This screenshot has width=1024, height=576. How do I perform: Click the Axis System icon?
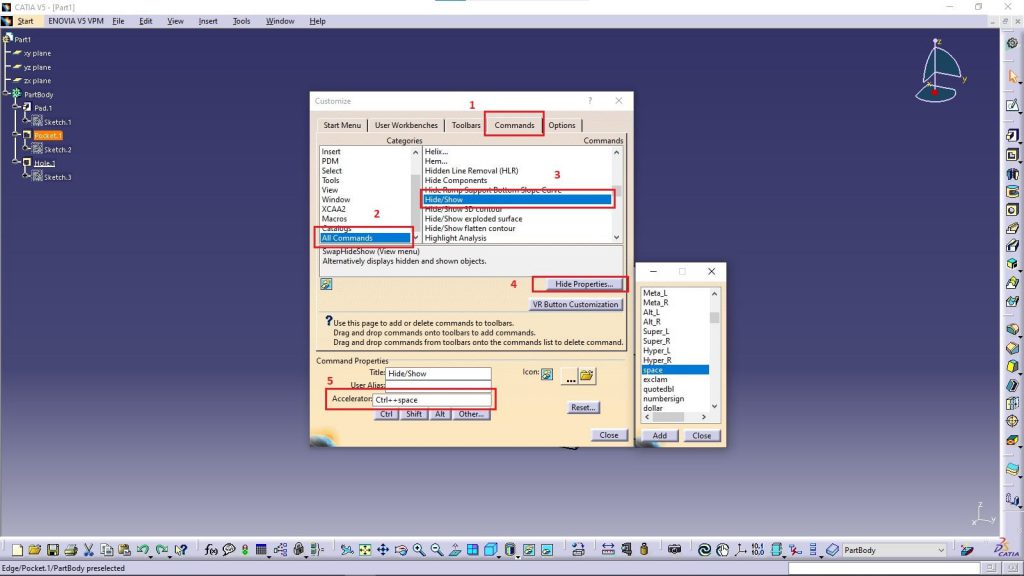(x=740, y=550)
